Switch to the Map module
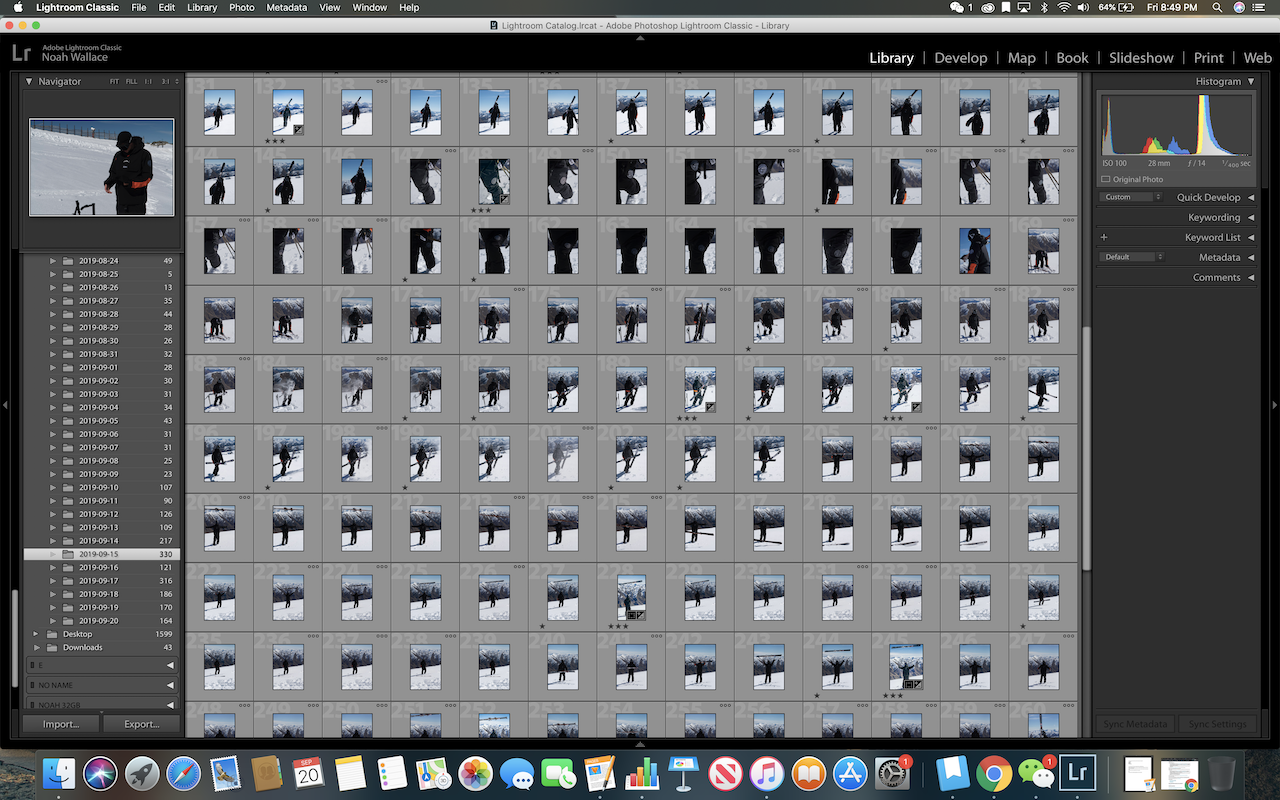 click(1021, 58)
